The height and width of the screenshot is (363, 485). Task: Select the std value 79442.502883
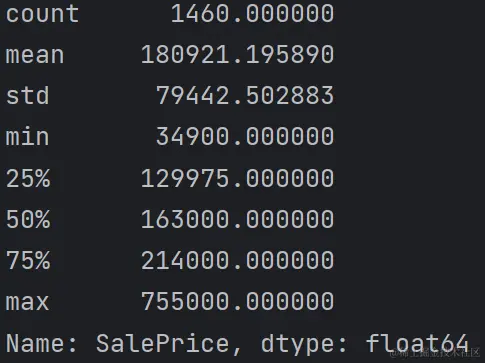tap(245, 96)
